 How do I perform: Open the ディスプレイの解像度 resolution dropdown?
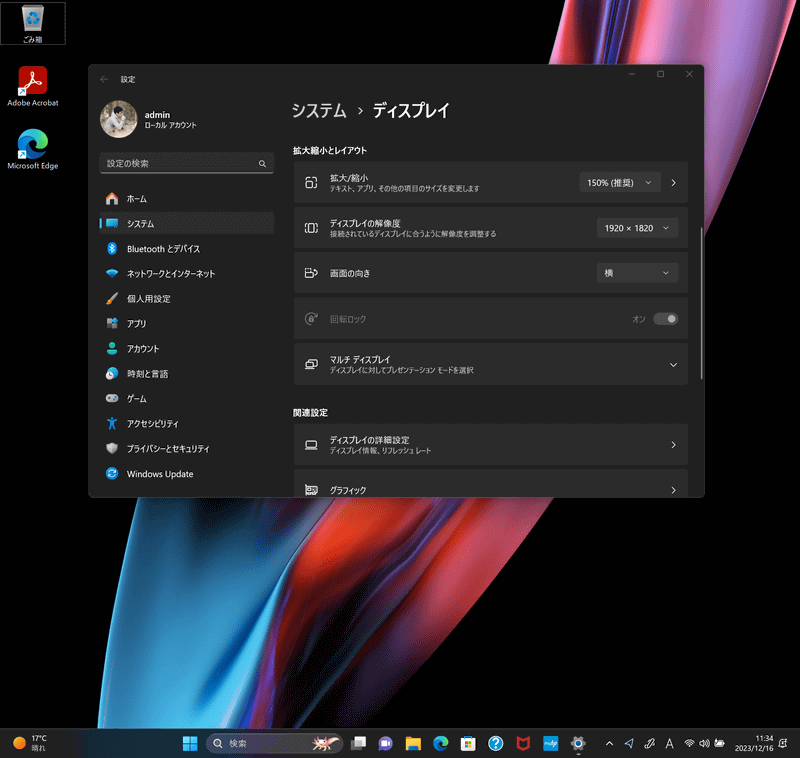pyautogui.click(x=637, y=228)
